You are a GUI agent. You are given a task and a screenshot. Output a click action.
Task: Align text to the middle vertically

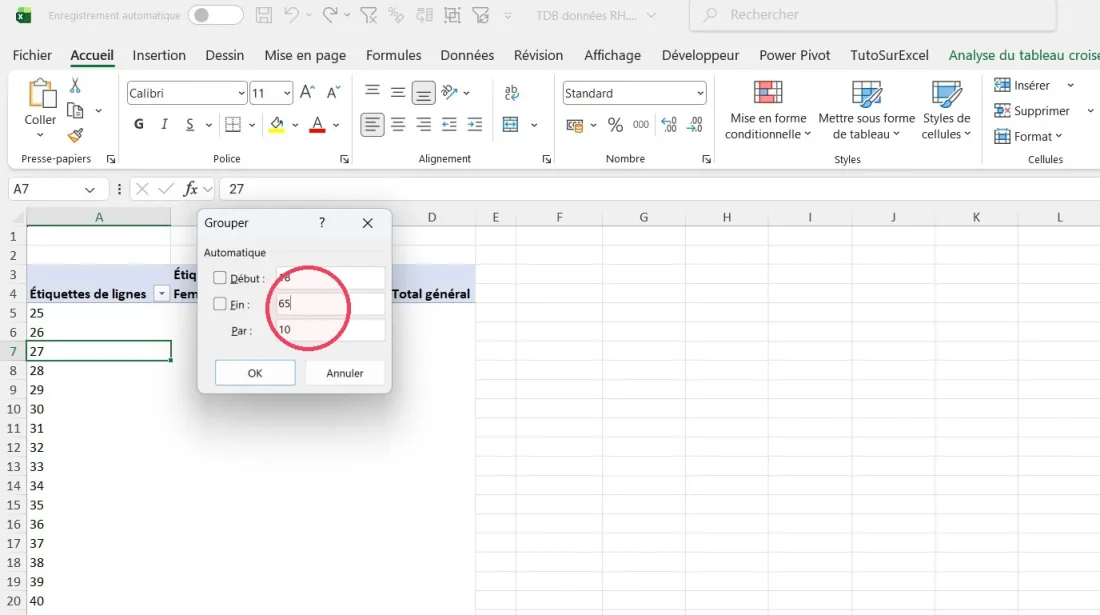click(x=398, y=92)
